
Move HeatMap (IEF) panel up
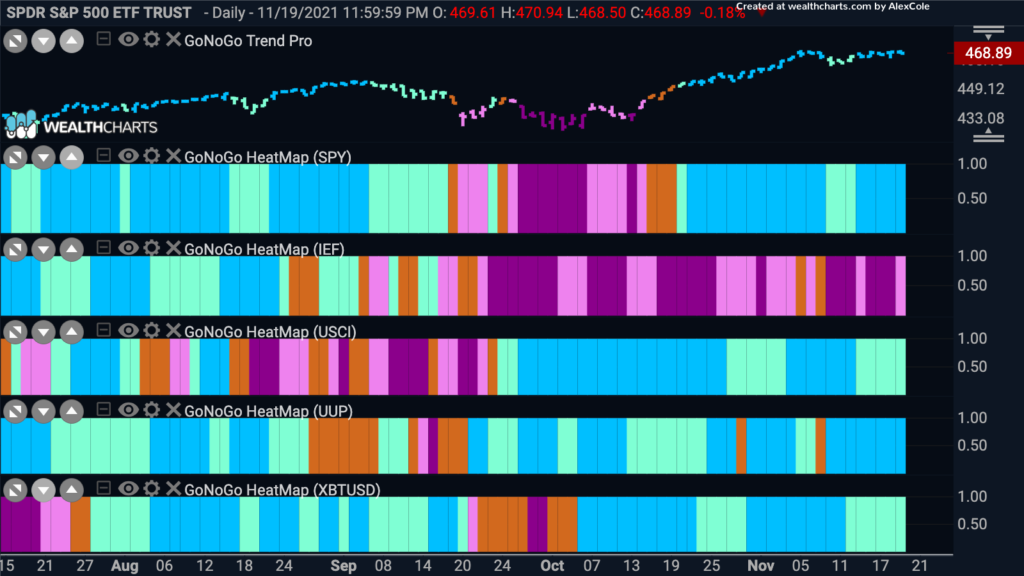(71, 249)
